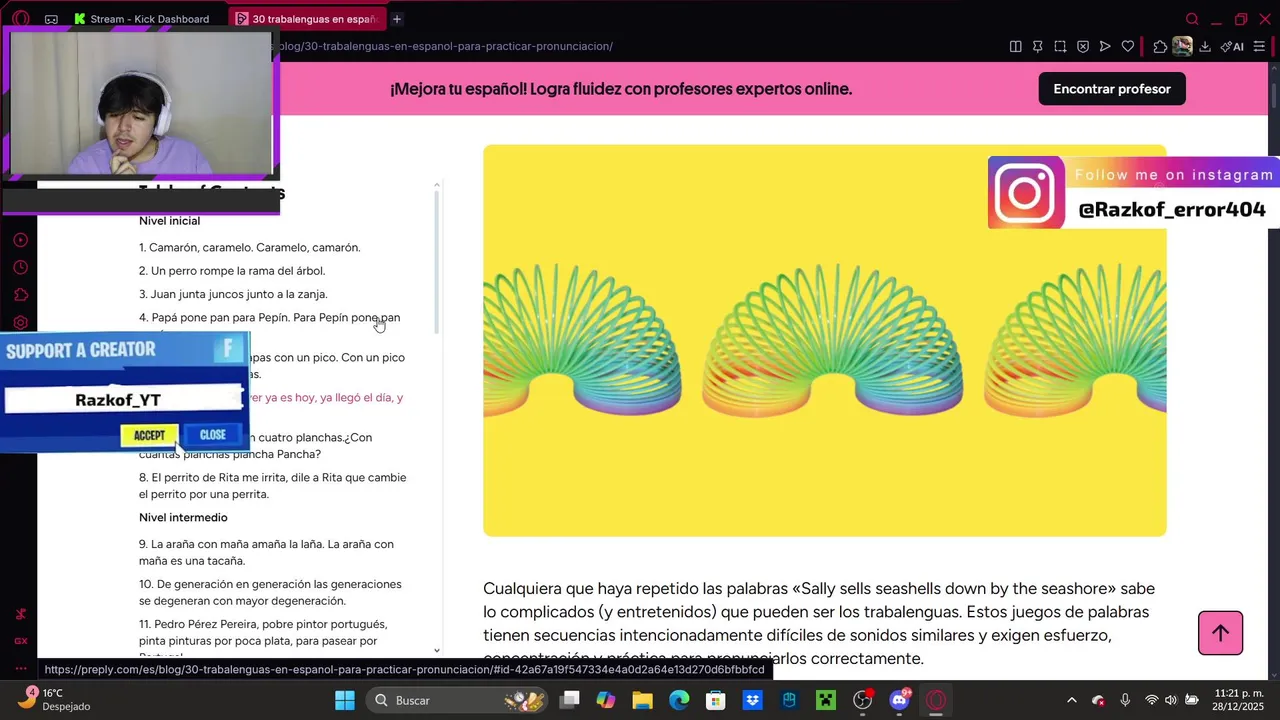
Task: Open GX Control icon in sidebar
Action: pos(20,641)
